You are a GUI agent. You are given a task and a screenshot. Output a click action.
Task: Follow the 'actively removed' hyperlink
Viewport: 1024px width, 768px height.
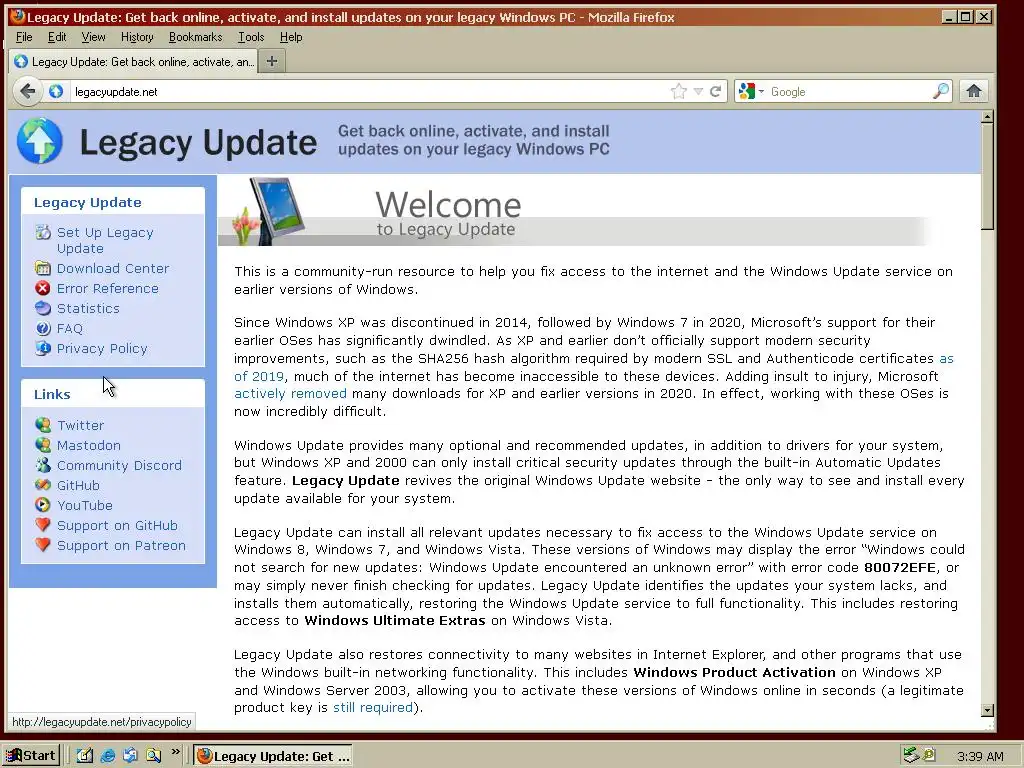pos(290,394)
